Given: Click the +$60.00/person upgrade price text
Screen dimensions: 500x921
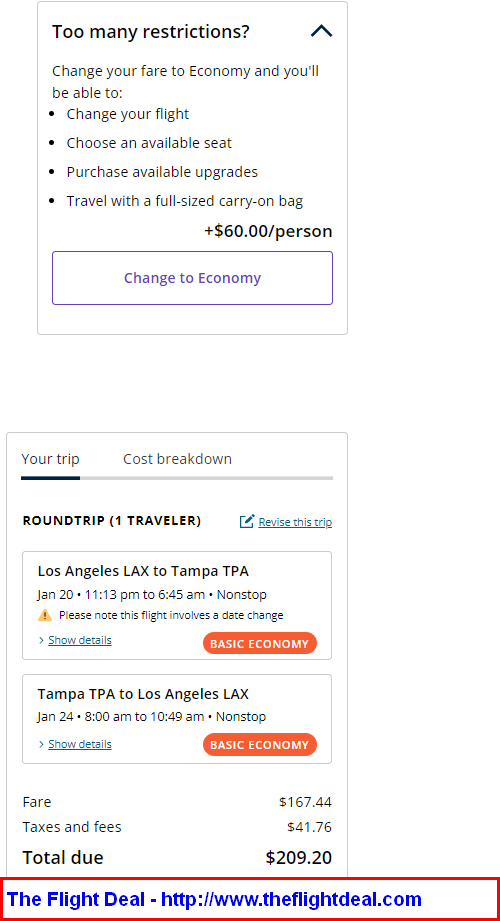Looking at the screenshot, I should coord(268,231).
